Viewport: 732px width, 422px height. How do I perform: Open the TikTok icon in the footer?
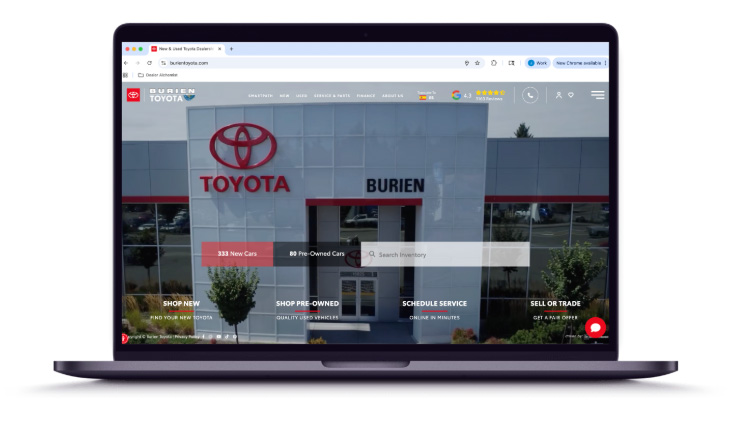227,337
